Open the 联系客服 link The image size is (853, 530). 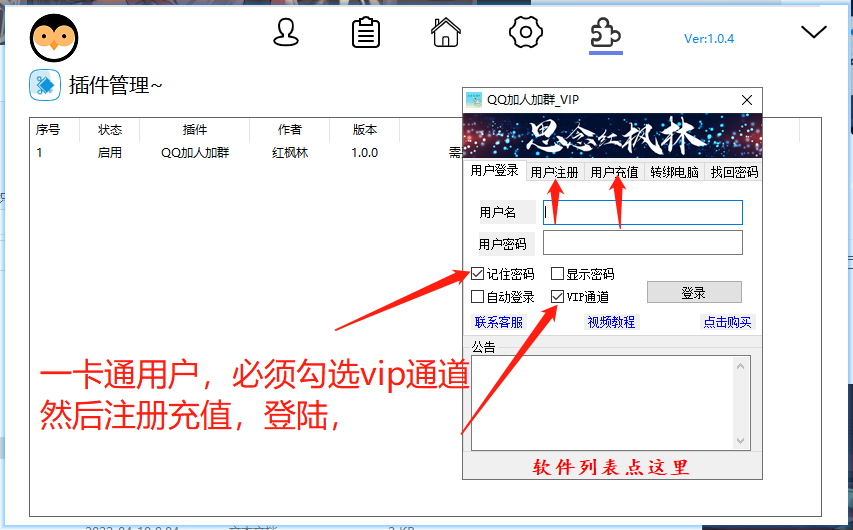click(499, 322)
